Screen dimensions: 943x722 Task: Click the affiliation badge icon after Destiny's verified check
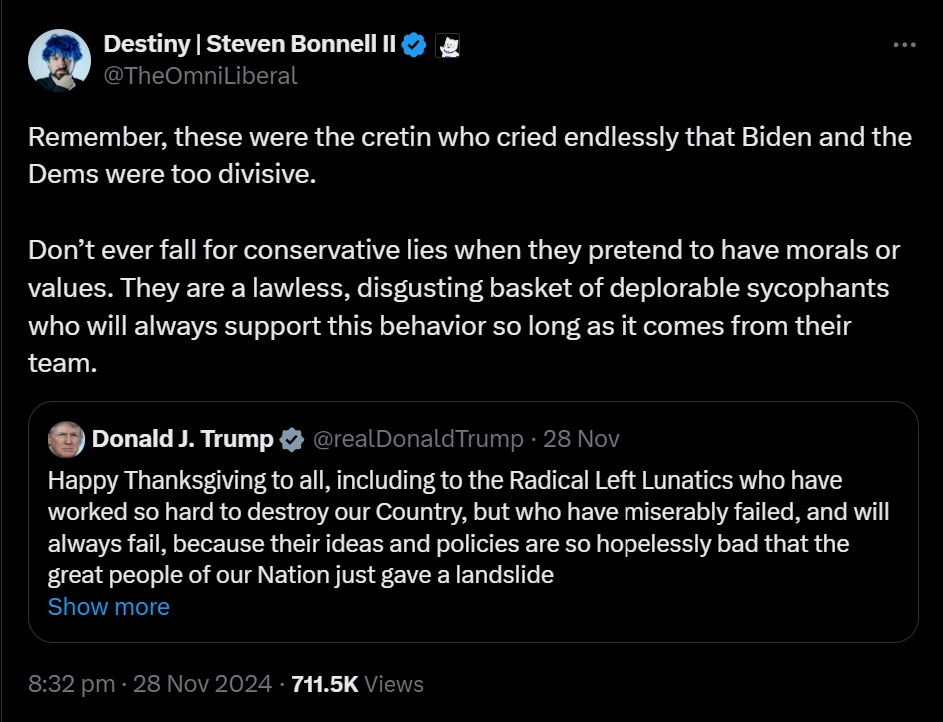point(448,45)
